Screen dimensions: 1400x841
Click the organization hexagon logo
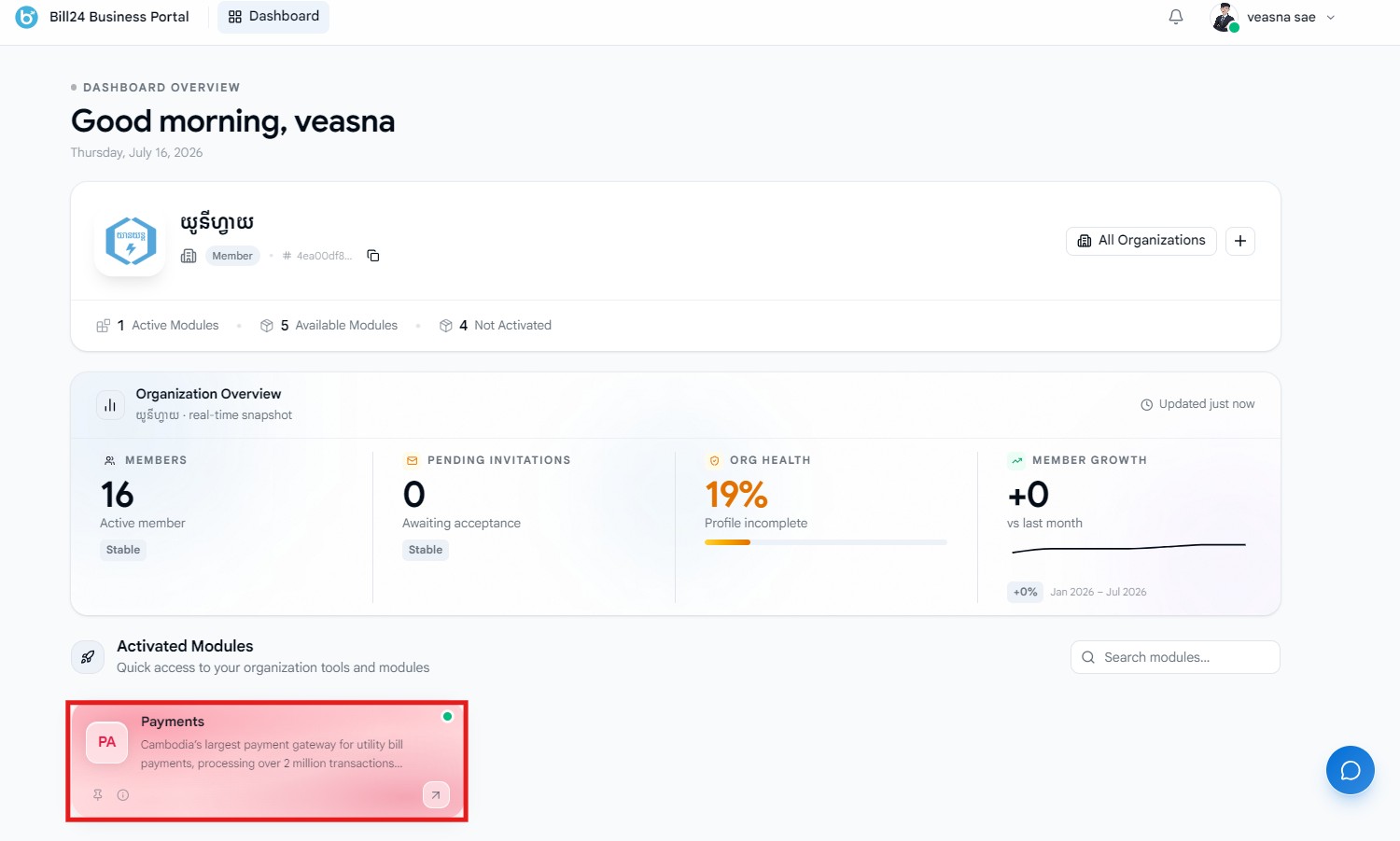click(131, 241)
